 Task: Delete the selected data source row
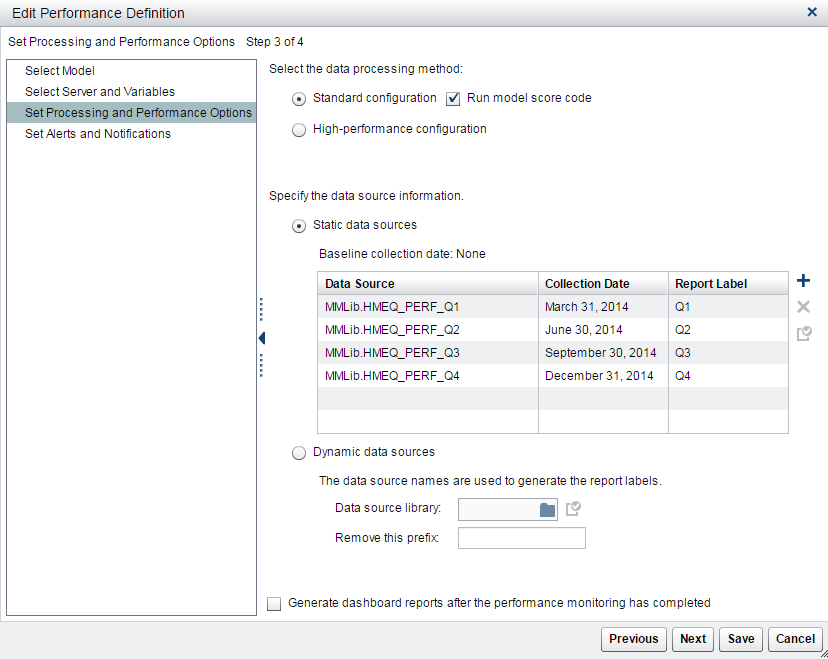click(803, 308)
